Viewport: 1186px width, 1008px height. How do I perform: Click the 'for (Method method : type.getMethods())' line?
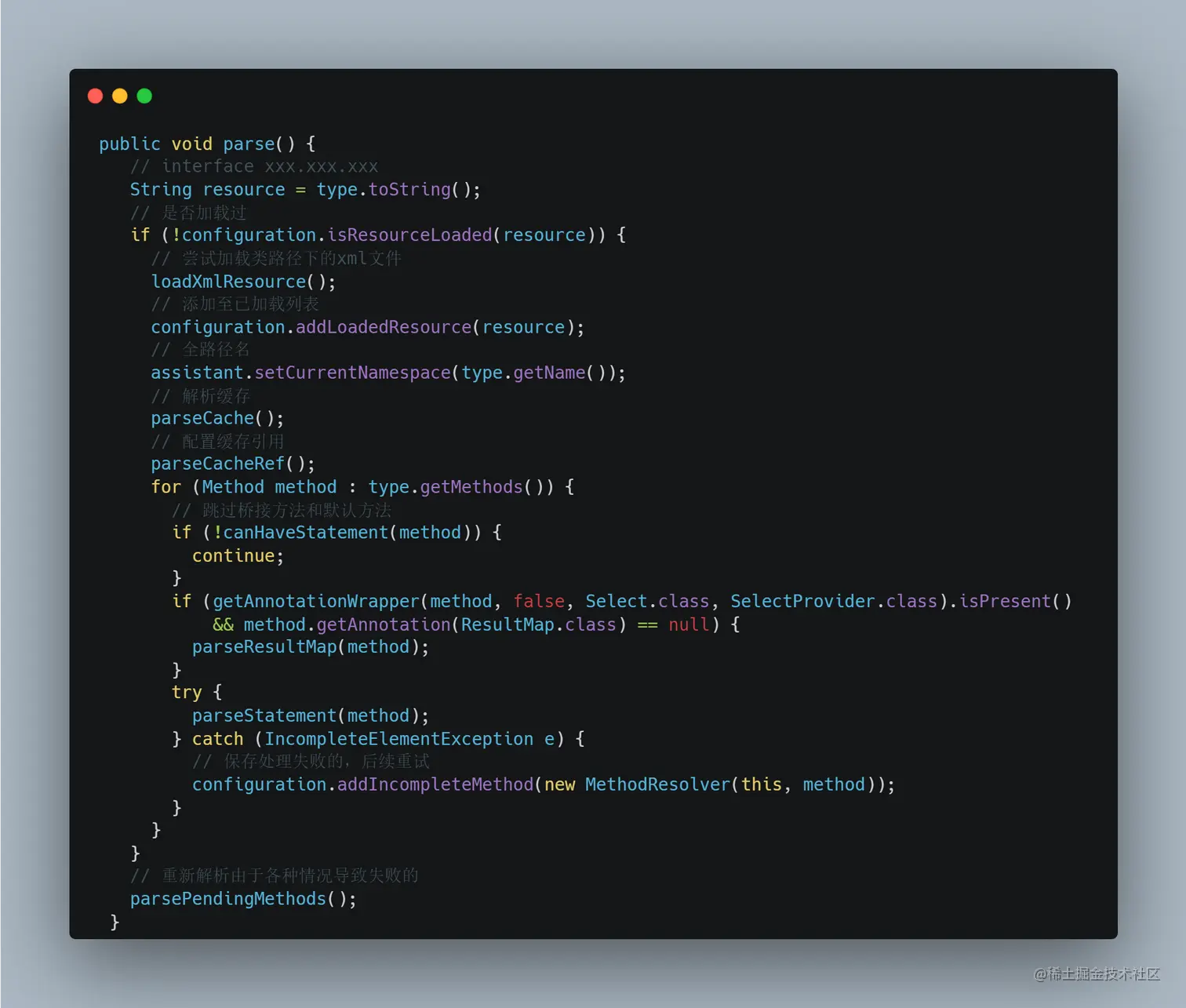[362, 487]
